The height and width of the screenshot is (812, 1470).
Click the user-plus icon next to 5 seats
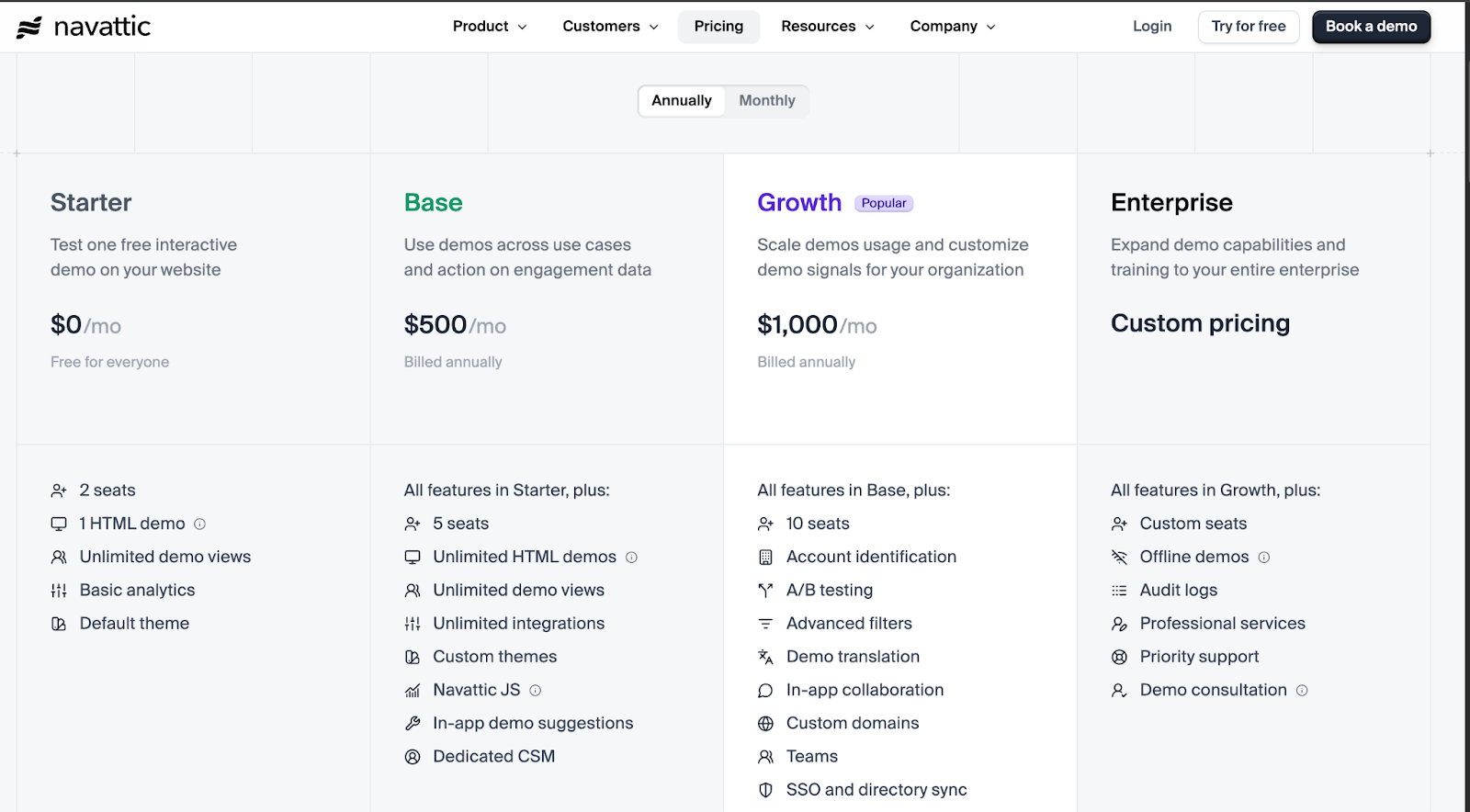coord(413,524)
